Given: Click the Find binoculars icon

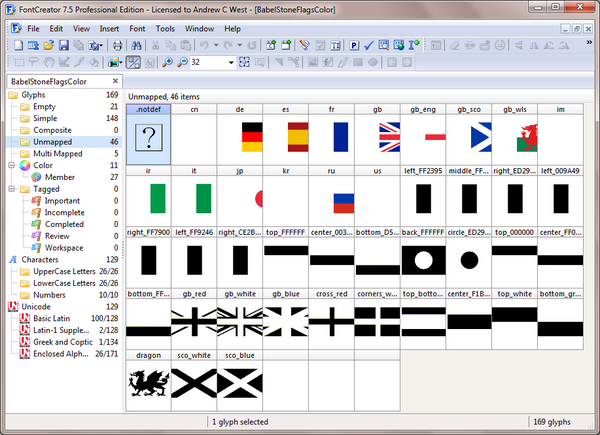Looking at the screenshot, I should (136, 46).
